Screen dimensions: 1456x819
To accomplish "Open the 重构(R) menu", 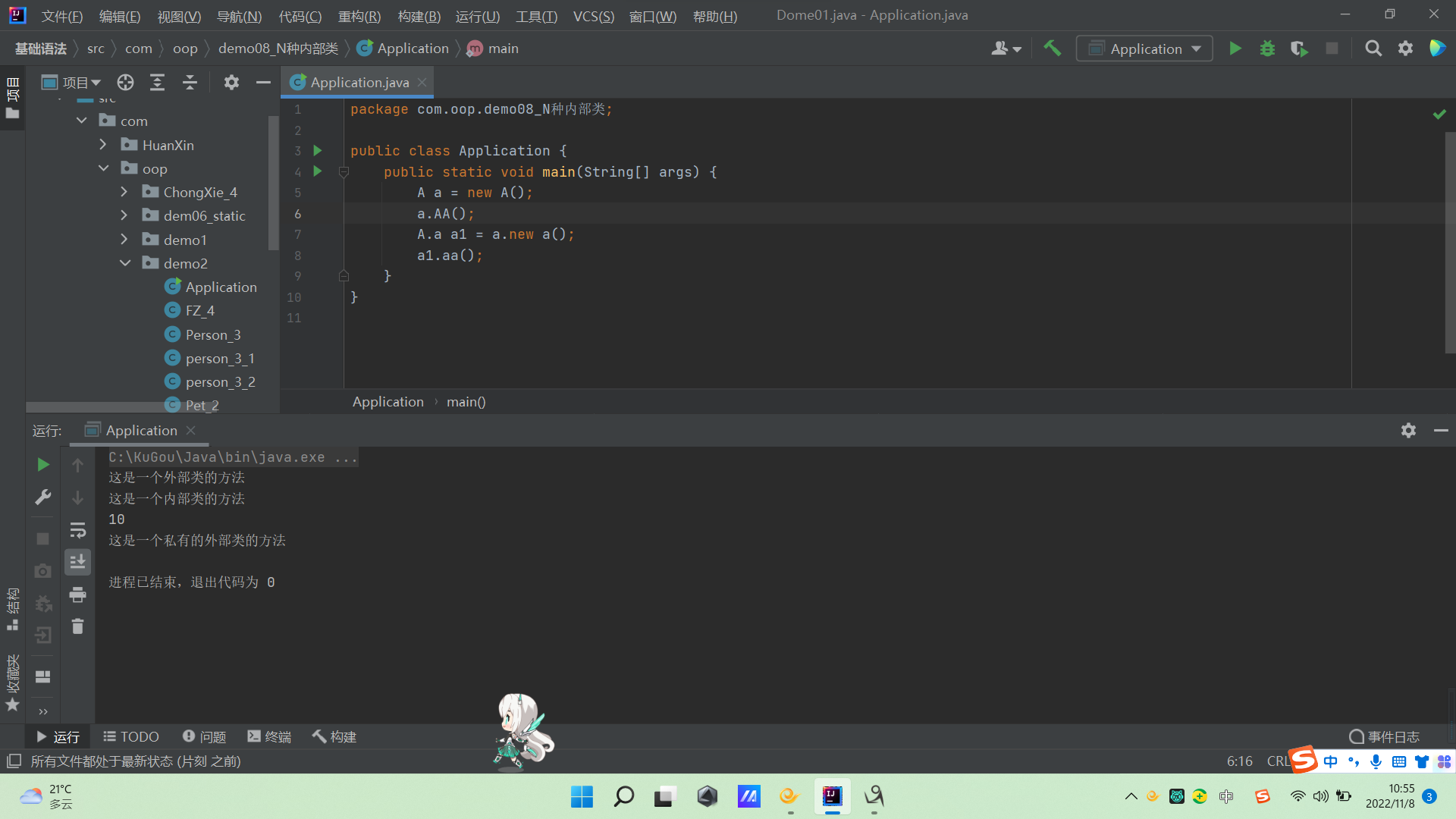I will coord(359,16).
